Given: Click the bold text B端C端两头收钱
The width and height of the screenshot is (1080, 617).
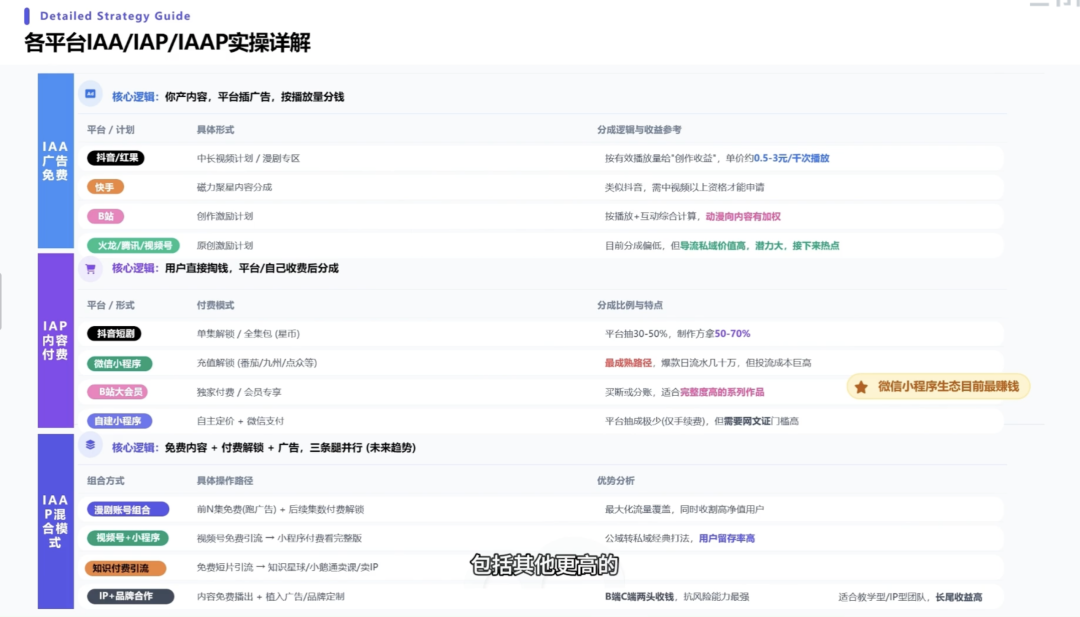Looking at the screenshot, I should (x=639, y=597).
